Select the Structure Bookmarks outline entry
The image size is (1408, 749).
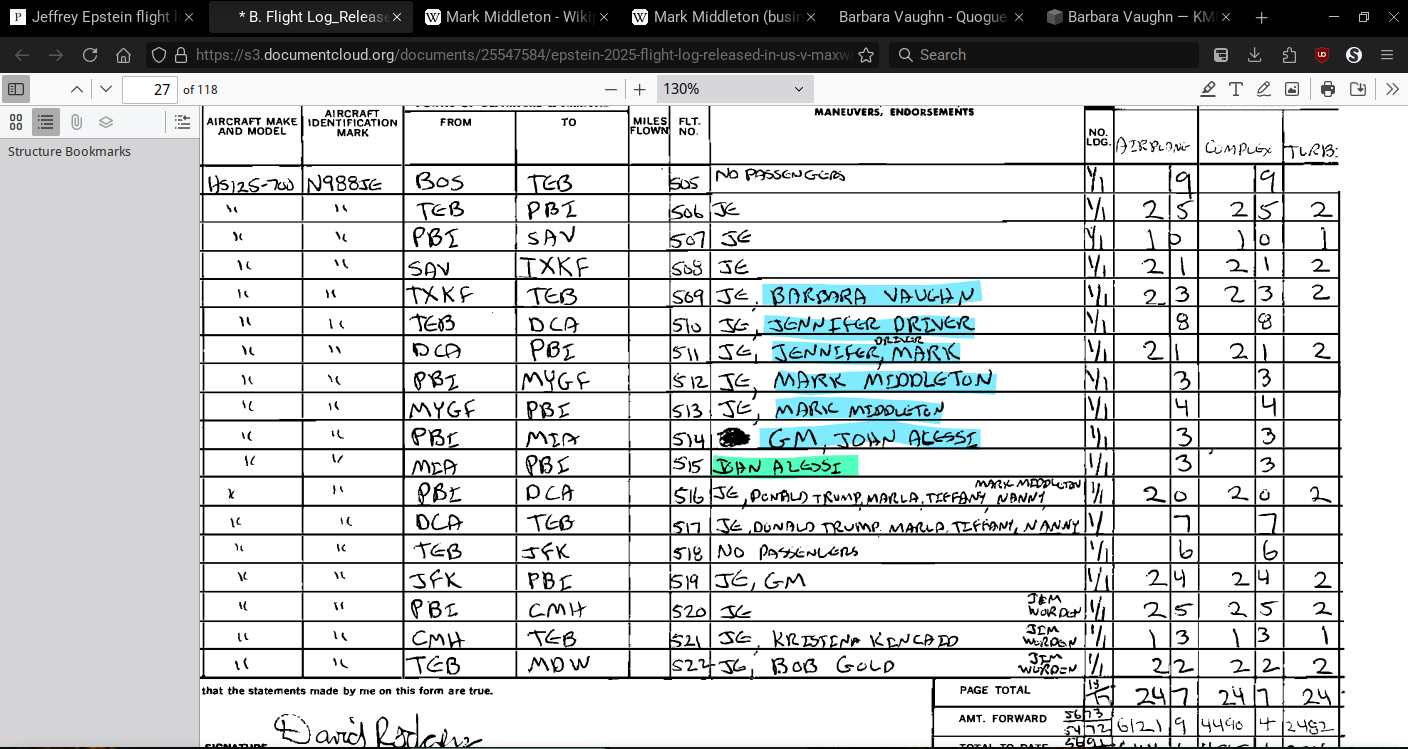pyautogui.click(x=69, y=152)
